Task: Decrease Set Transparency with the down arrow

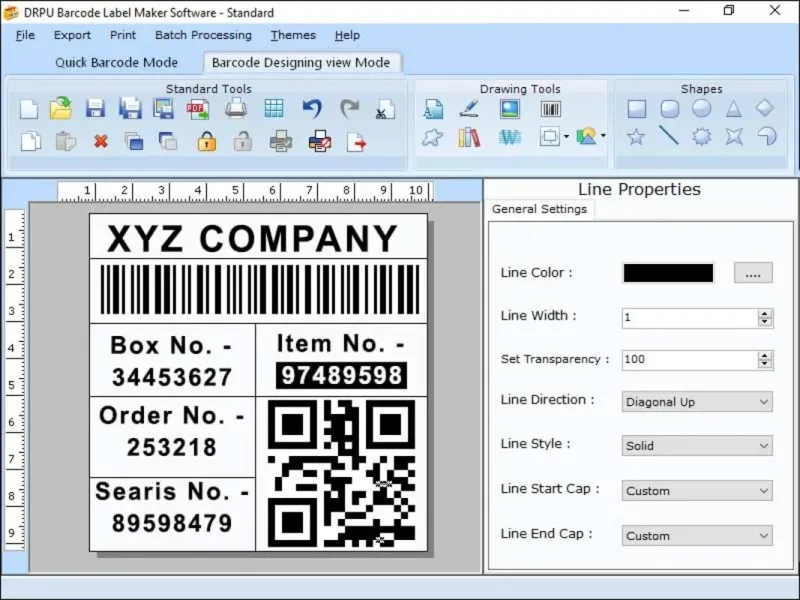Action: click(764, 363)
